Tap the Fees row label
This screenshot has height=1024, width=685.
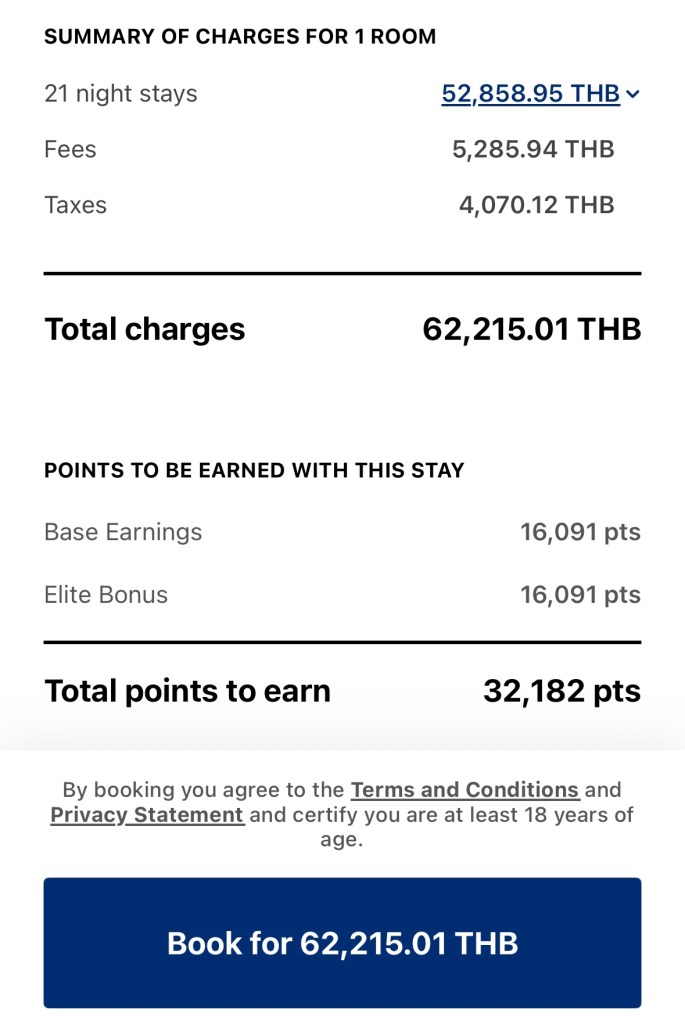70,150
